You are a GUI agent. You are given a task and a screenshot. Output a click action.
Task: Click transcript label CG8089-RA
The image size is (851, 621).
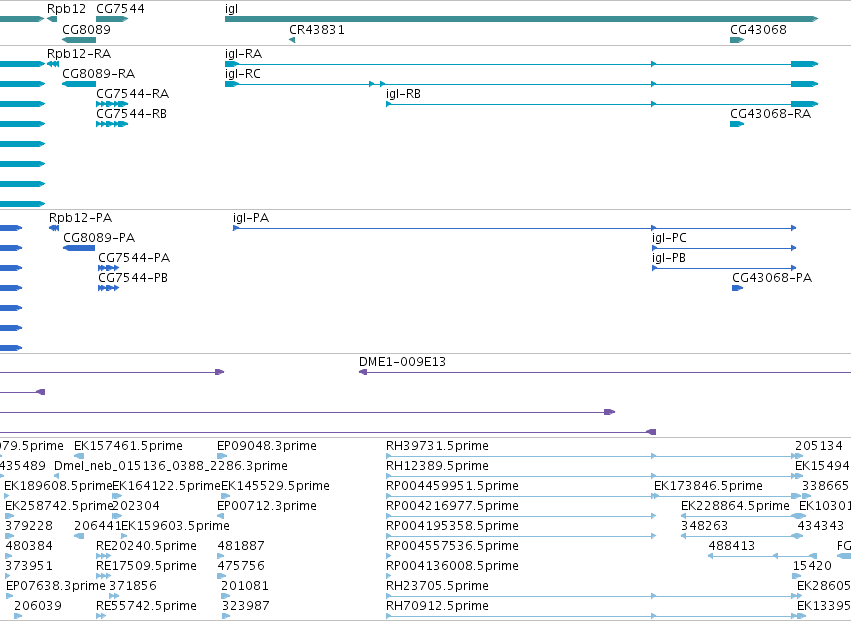tap(99, 73)
